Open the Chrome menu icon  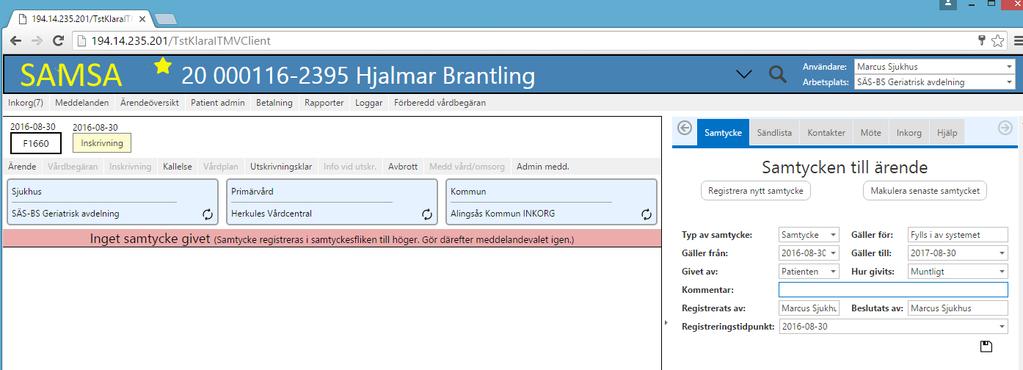pyautogui.click(x=1018, y=41)
